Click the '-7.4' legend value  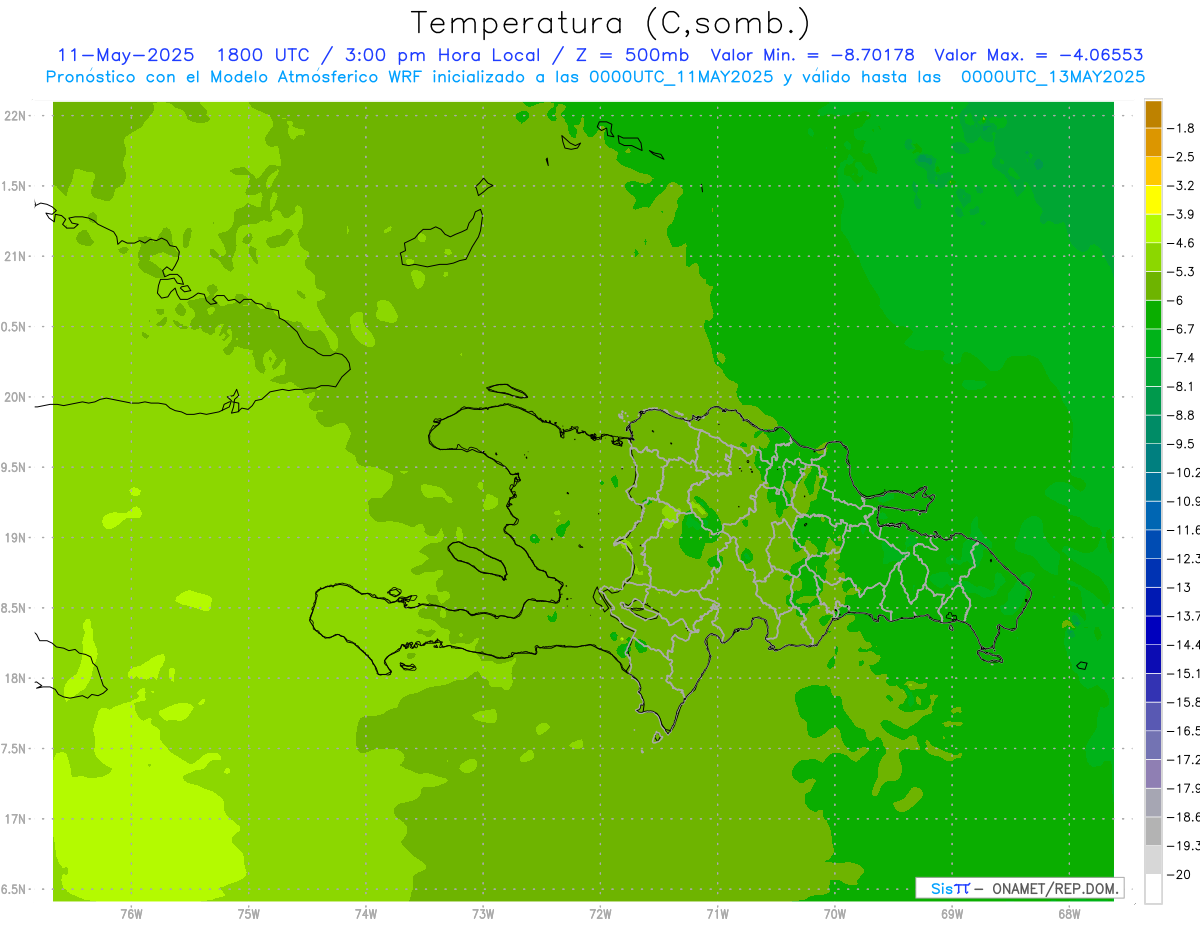1182,358
